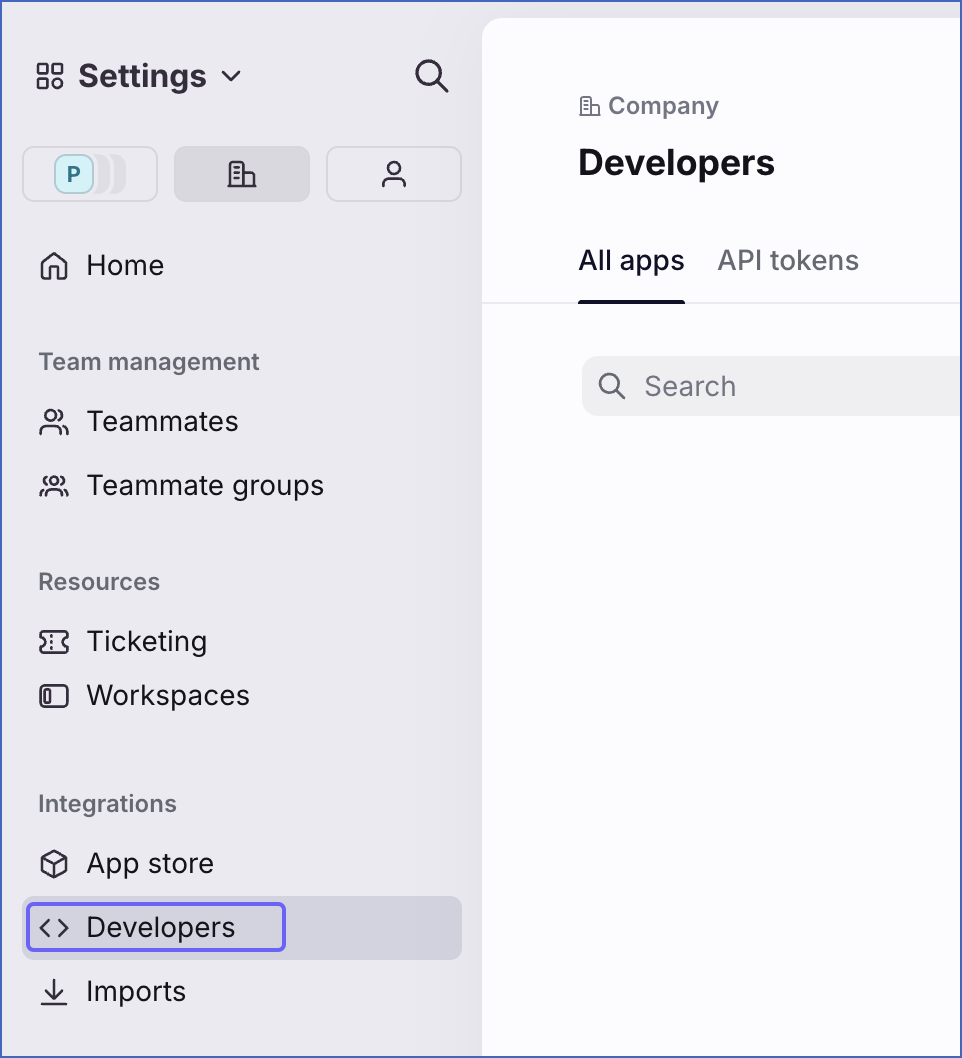Click the Workspaces panel icon
The width and height of the screenshot is (962, 1058).
[53, 695]
